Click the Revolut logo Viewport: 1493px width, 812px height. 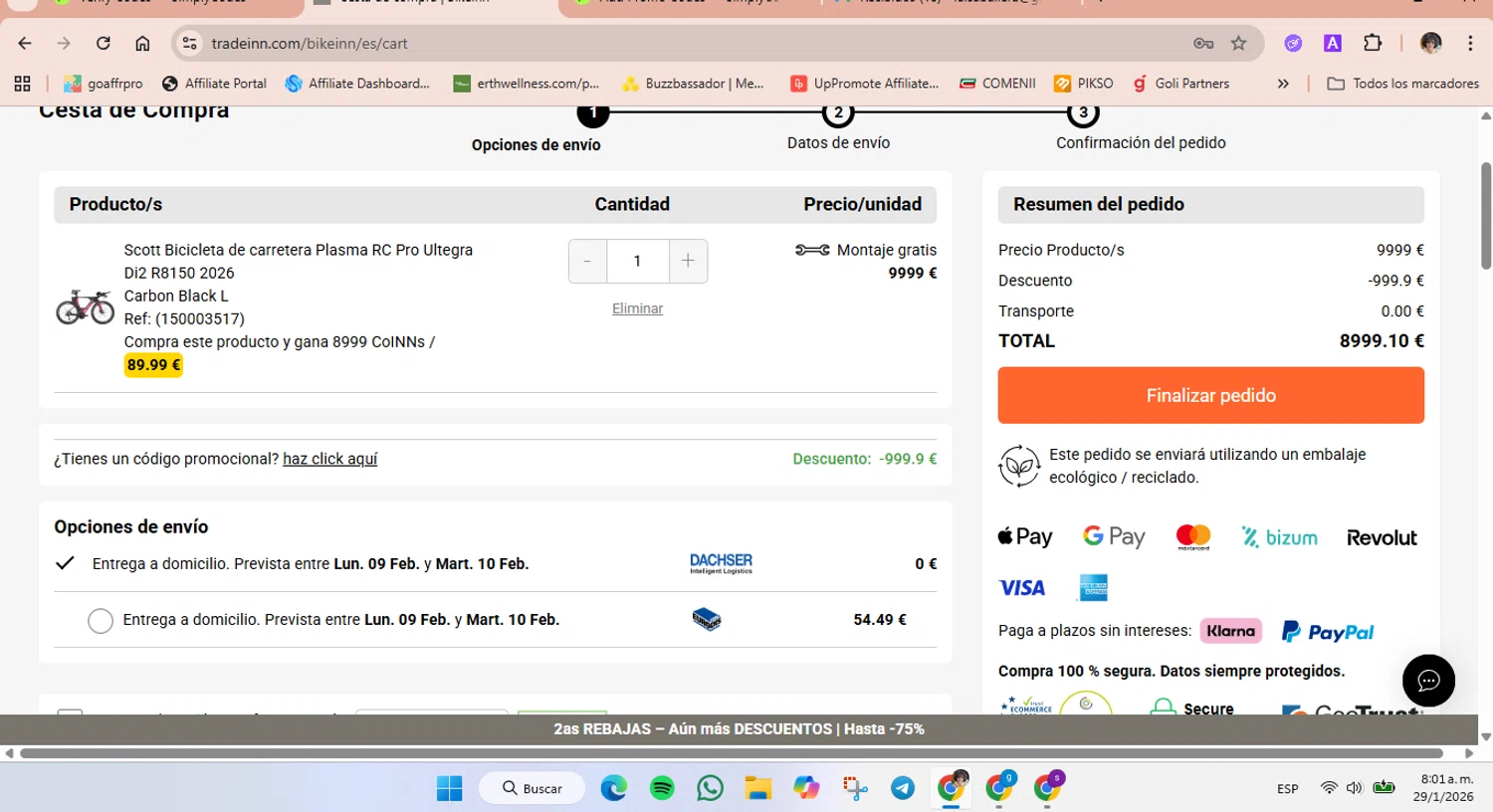pyautogui.click(x=1382, y=537)
